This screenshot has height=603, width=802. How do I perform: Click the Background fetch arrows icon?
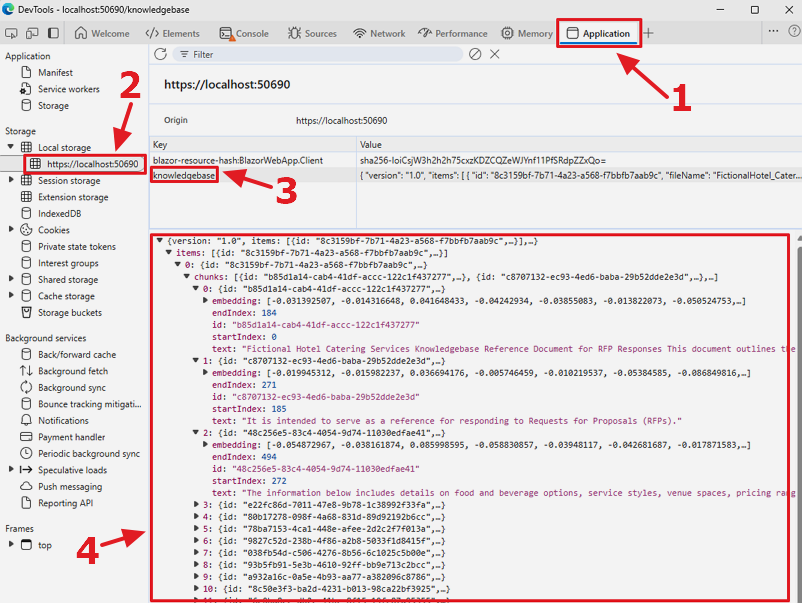tap(26, 371)
